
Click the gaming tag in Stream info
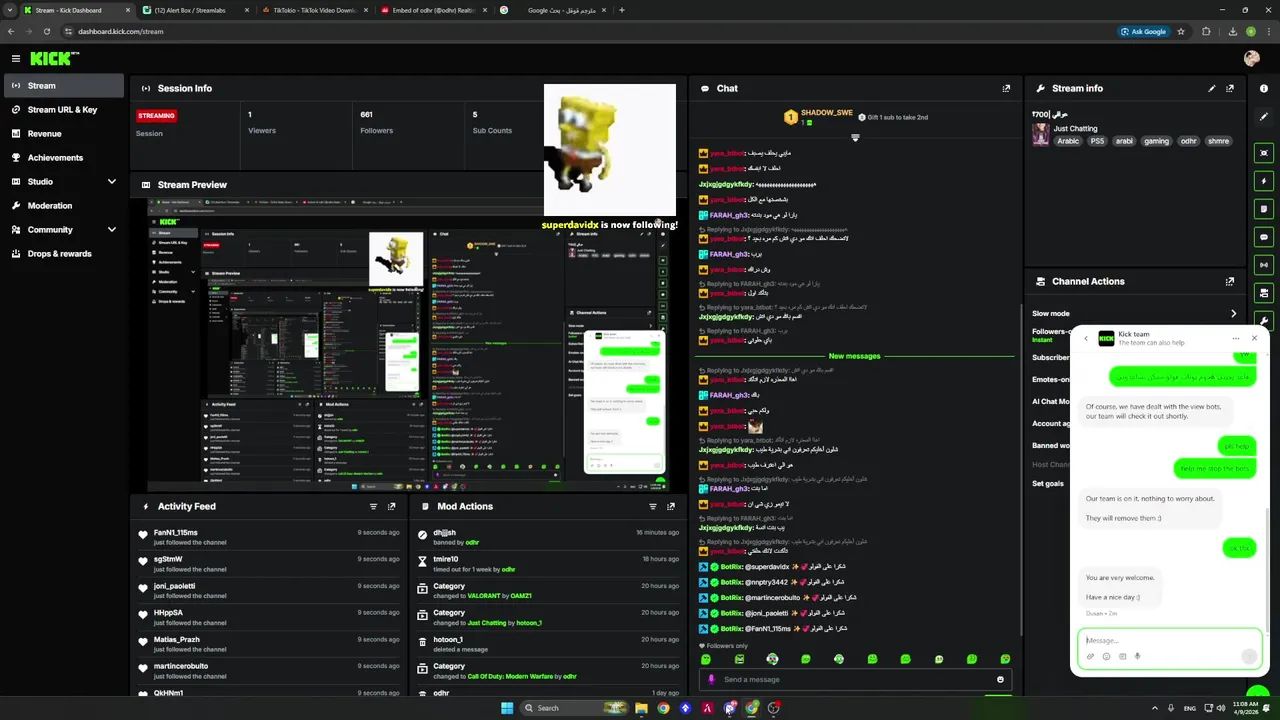tap(1156, 141)
